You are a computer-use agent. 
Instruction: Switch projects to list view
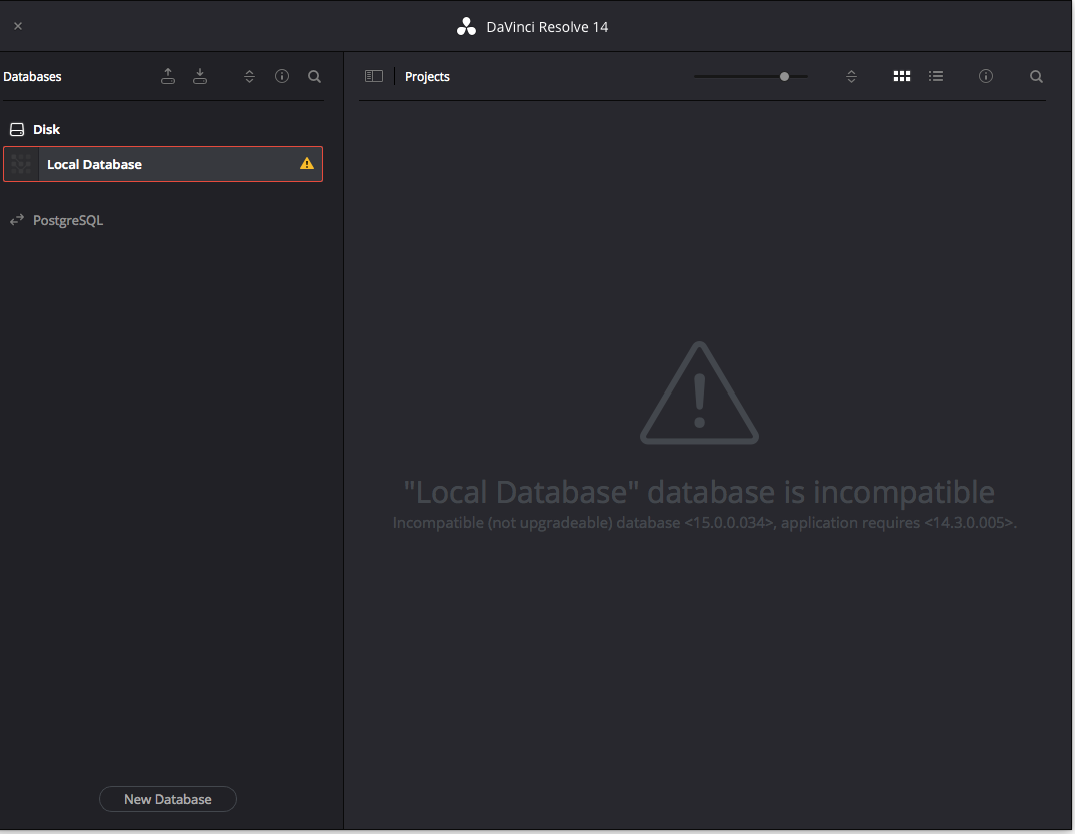coord(936,76)
